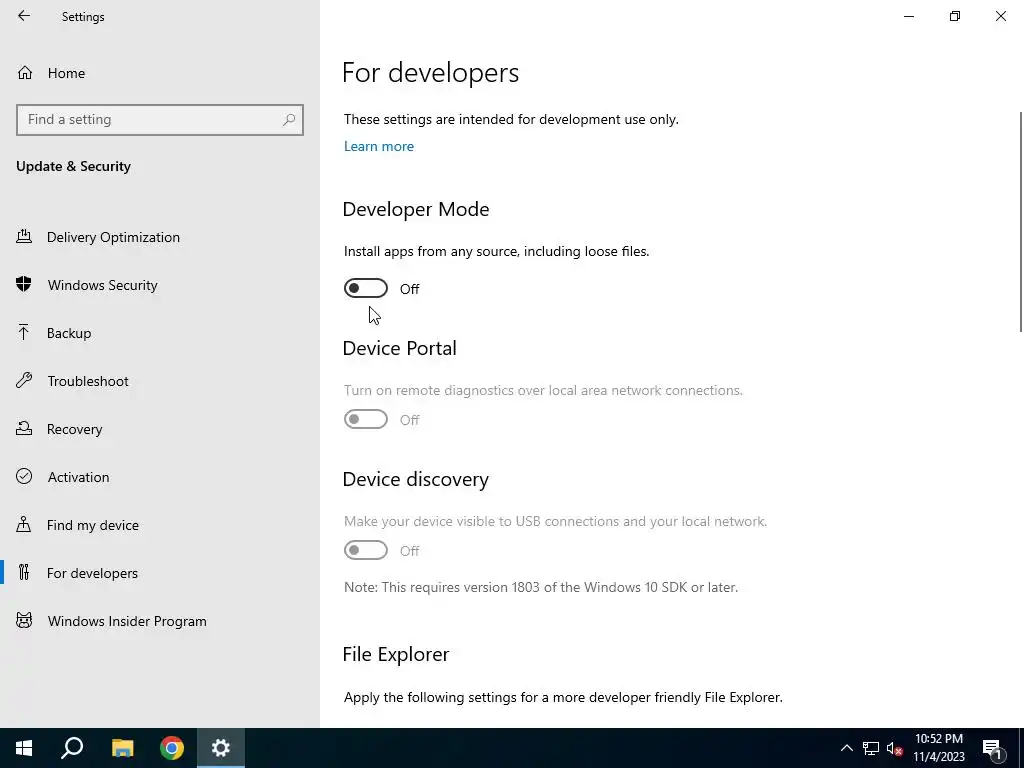Click the Windows Insider Program cat icon

[x=24, y=620]
